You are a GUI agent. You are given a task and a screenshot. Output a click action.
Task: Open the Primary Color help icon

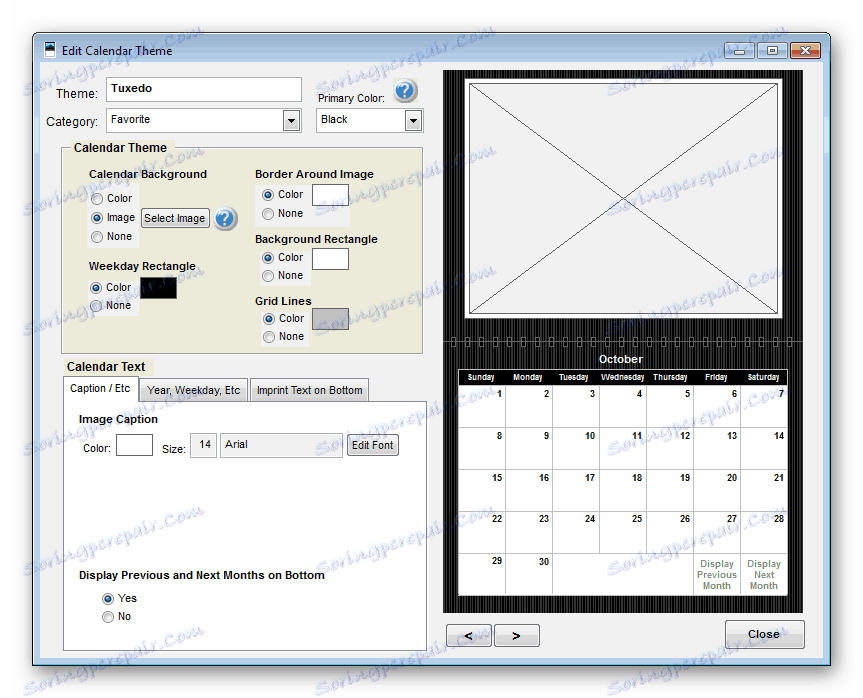pyautogui.click(x=405, y=90)
